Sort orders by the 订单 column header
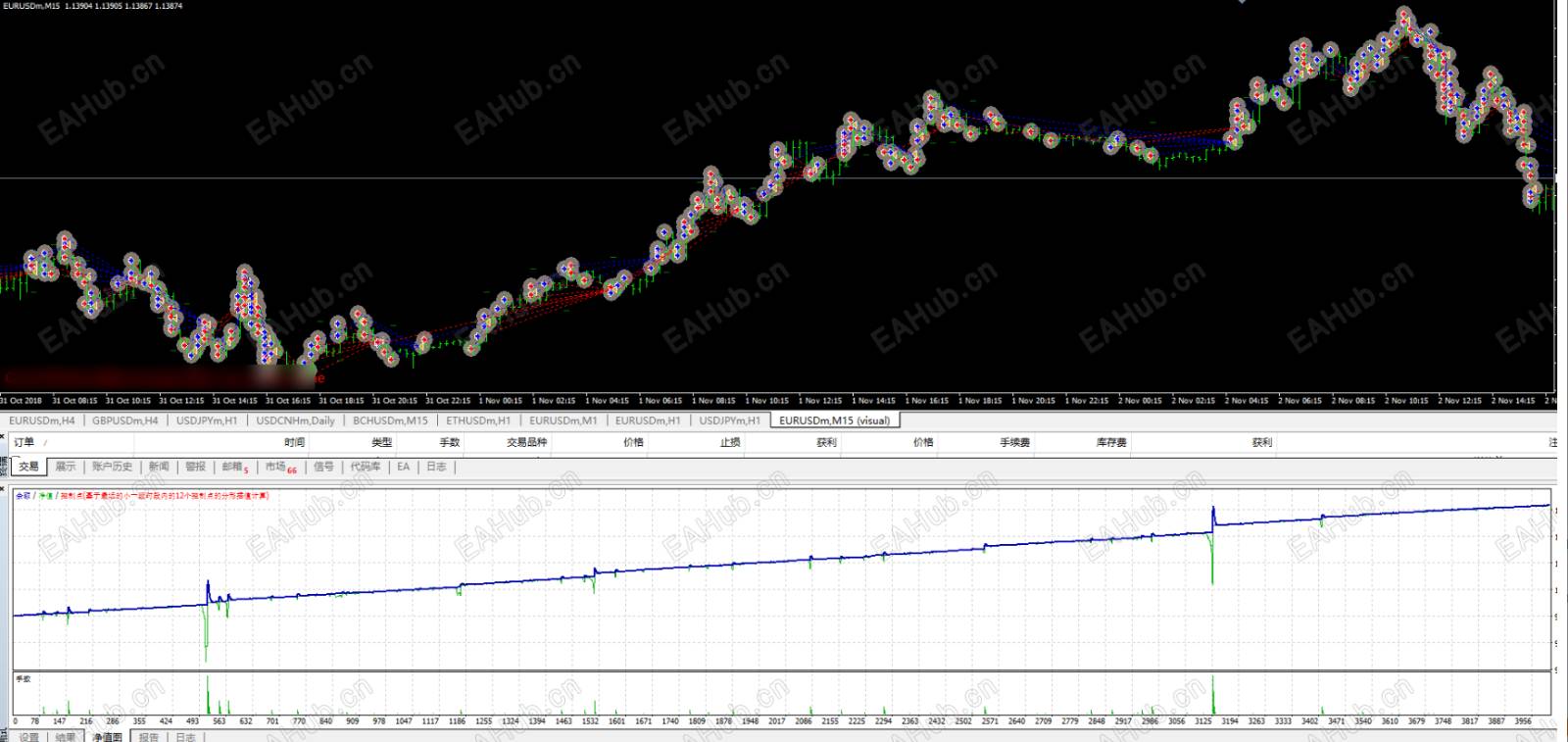 point(24,442)
